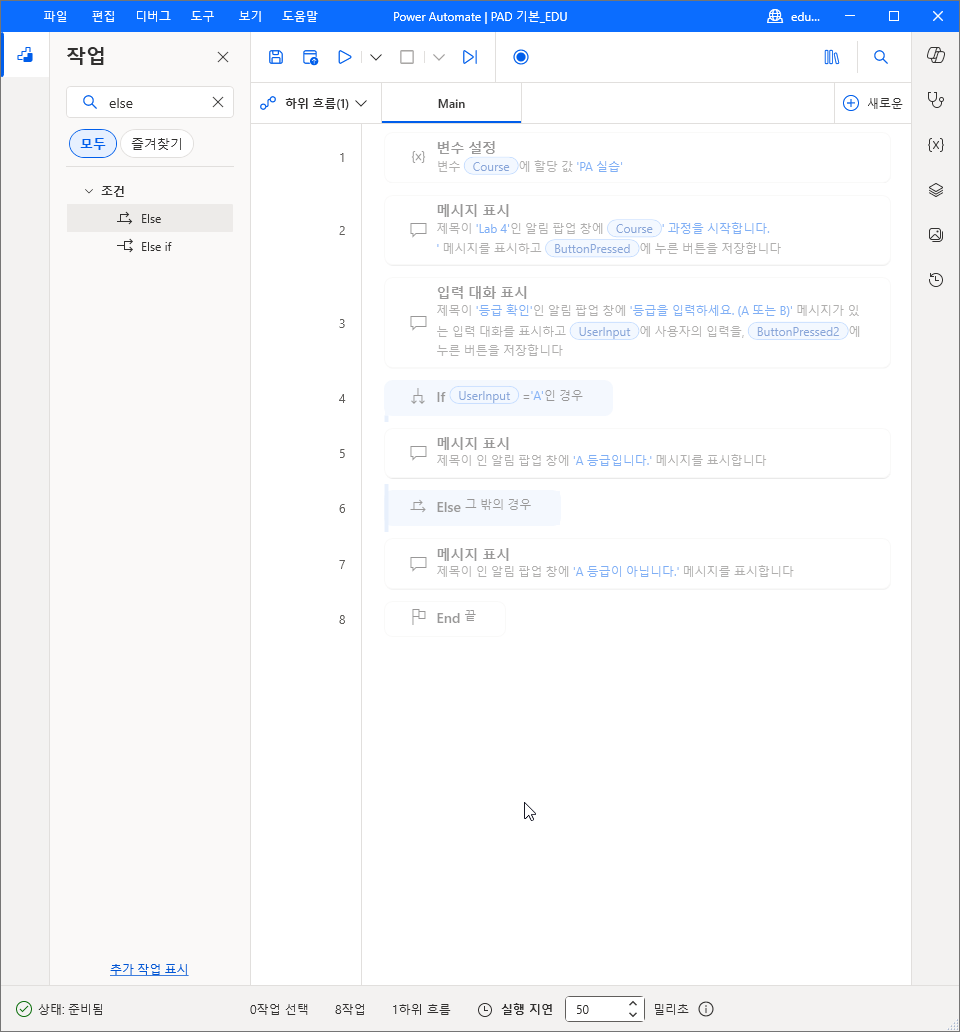Image resolution: width=960 pixels, height=1032 pixels.
Task: Select the 변수 설정 action on line 1
Action: pos(637,157)
